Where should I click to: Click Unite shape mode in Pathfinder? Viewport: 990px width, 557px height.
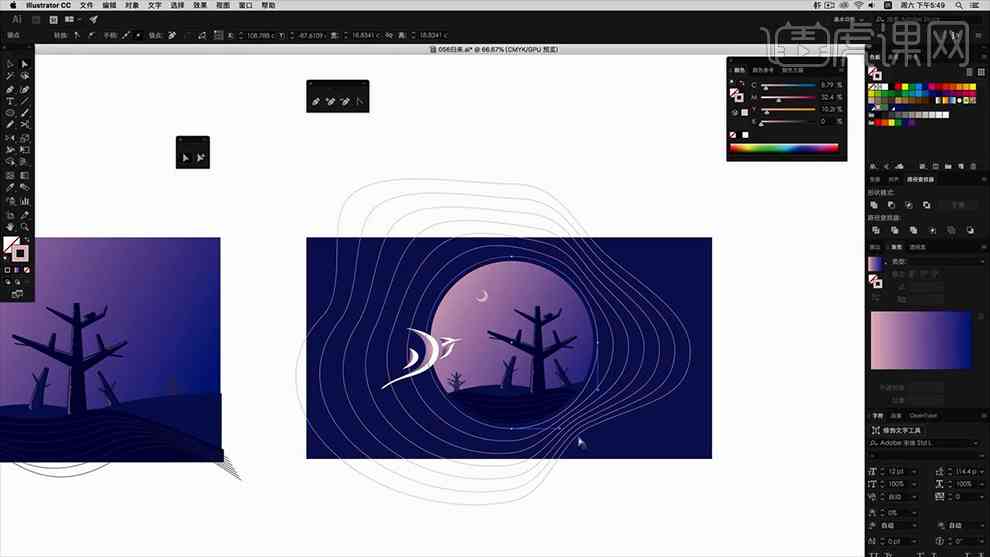[x=874, y=205]
